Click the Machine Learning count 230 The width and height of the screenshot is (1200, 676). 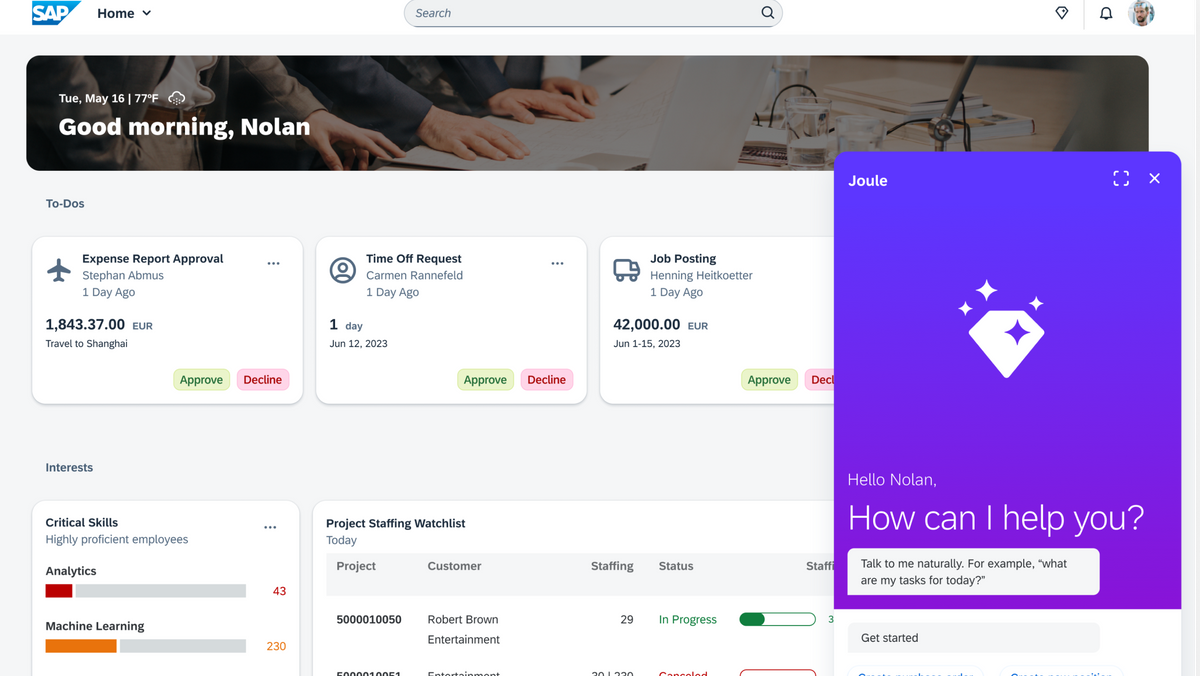coord(276,646)
